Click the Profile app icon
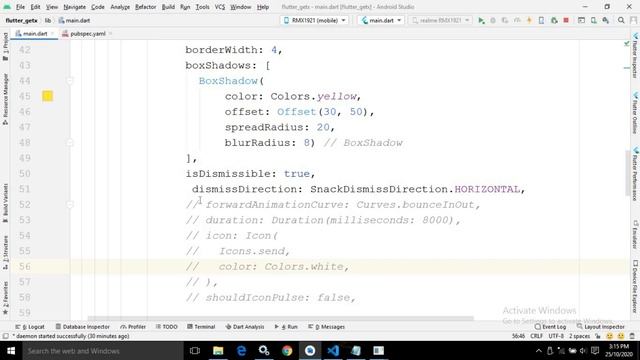The image size is (640, 360). click(x=517, y=20)
